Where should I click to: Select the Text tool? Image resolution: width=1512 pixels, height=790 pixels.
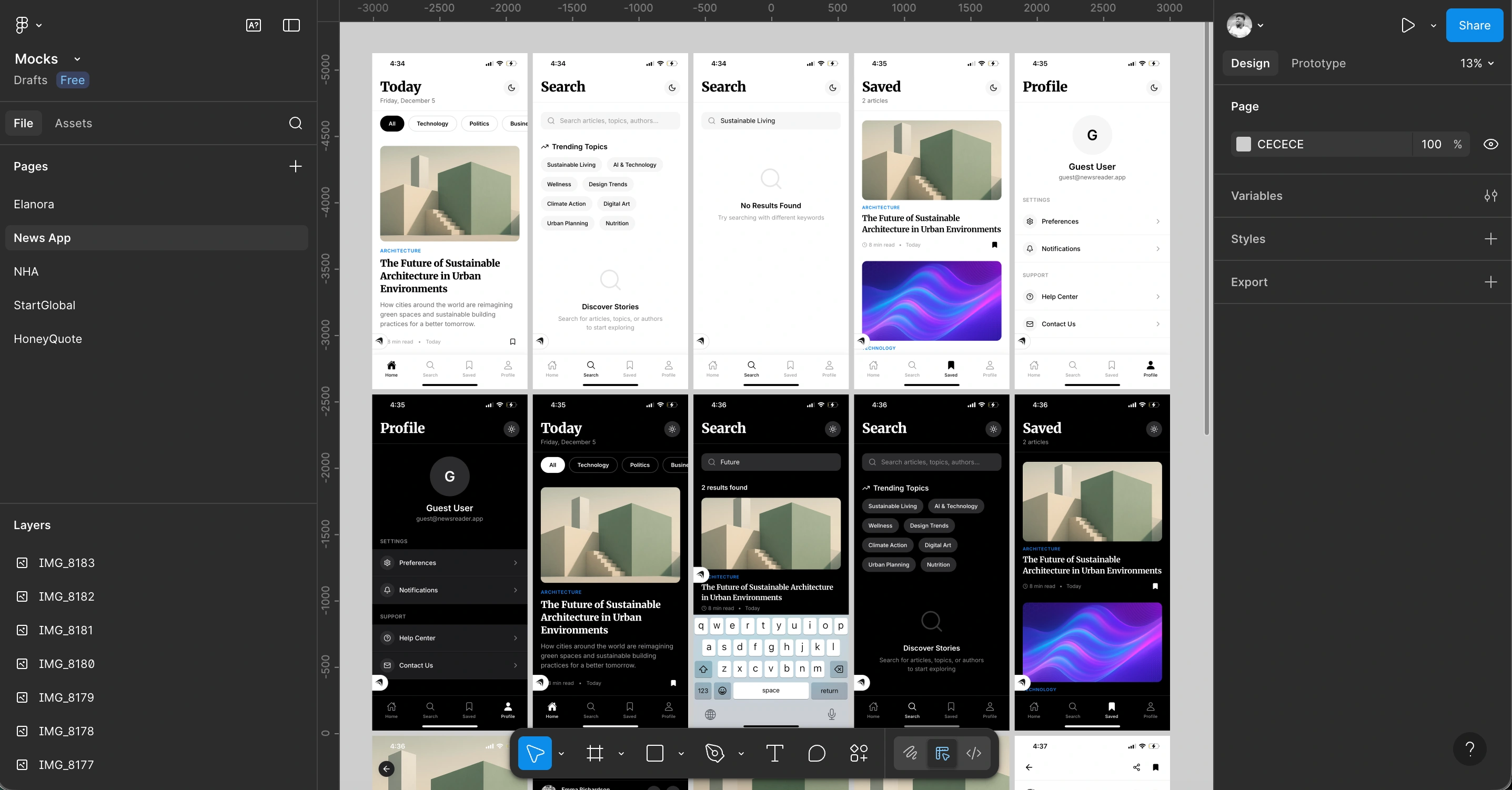tap(774, 753)
